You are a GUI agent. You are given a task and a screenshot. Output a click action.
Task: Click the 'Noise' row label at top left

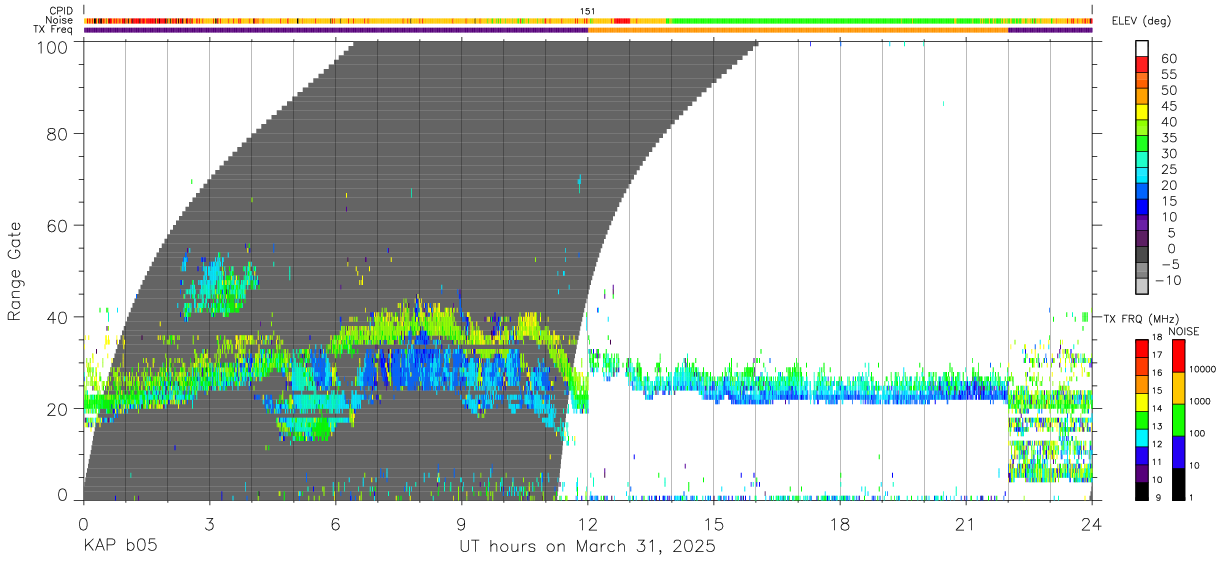60,20
